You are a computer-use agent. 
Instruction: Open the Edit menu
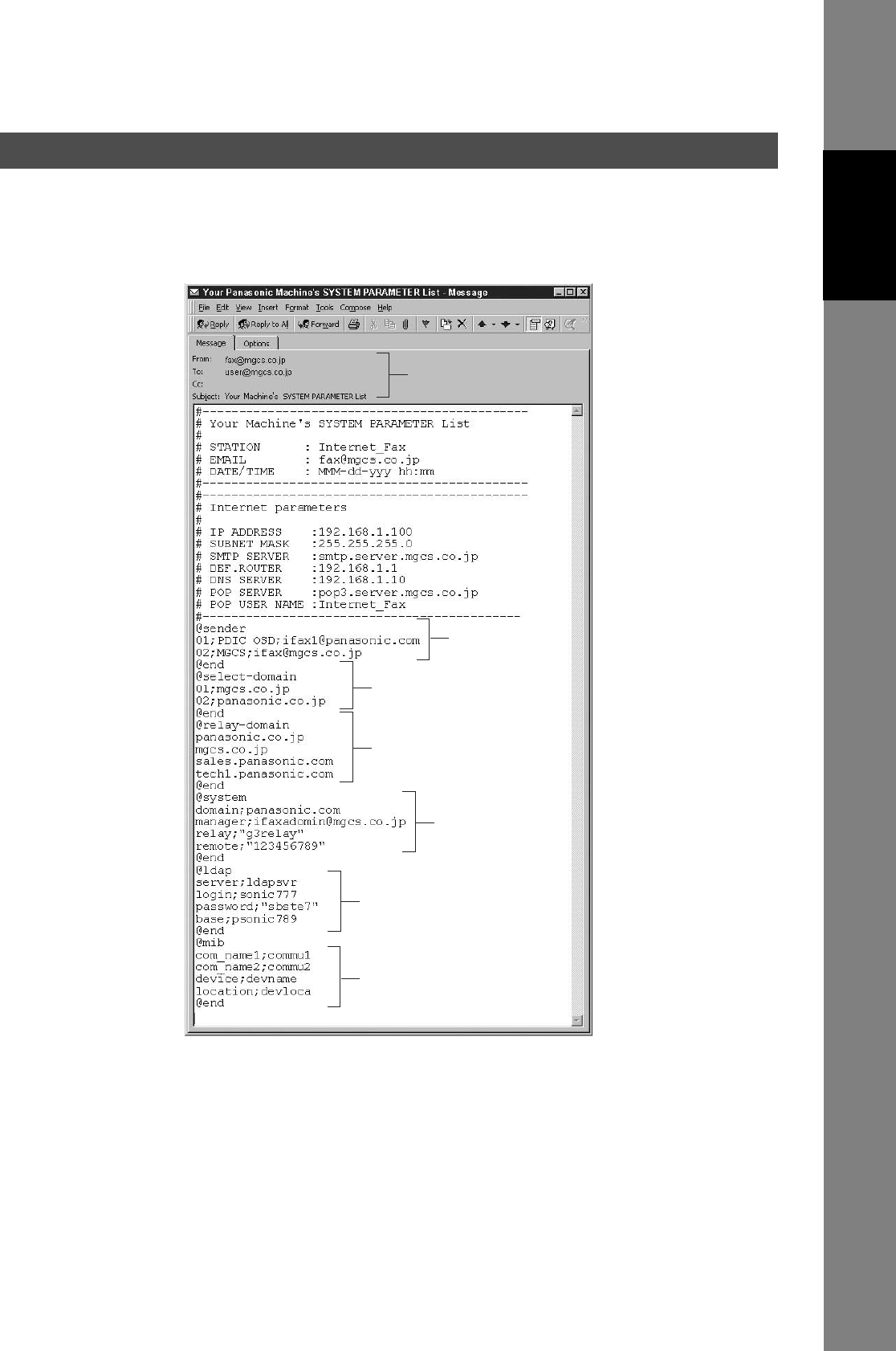(x=222, y=308)
